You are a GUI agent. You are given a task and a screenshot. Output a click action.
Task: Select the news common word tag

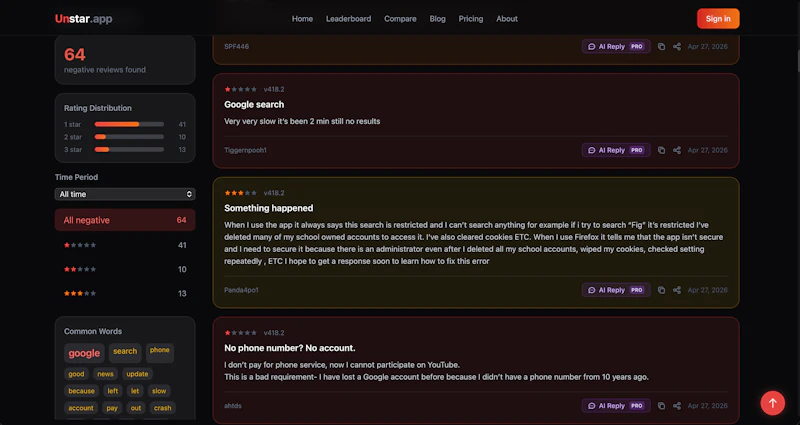pos(105,374)
